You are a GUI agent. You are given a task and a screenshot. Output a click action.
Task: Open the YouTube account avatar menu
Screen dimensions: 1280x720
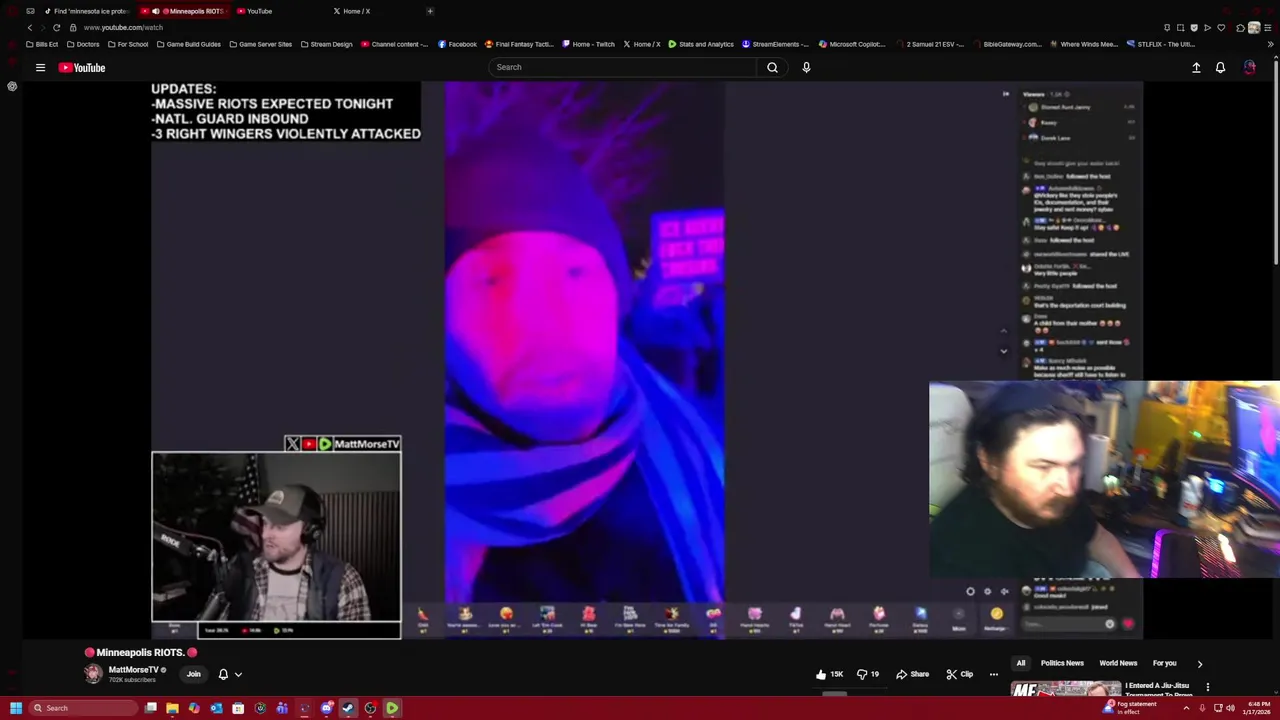click(1249, 67)
